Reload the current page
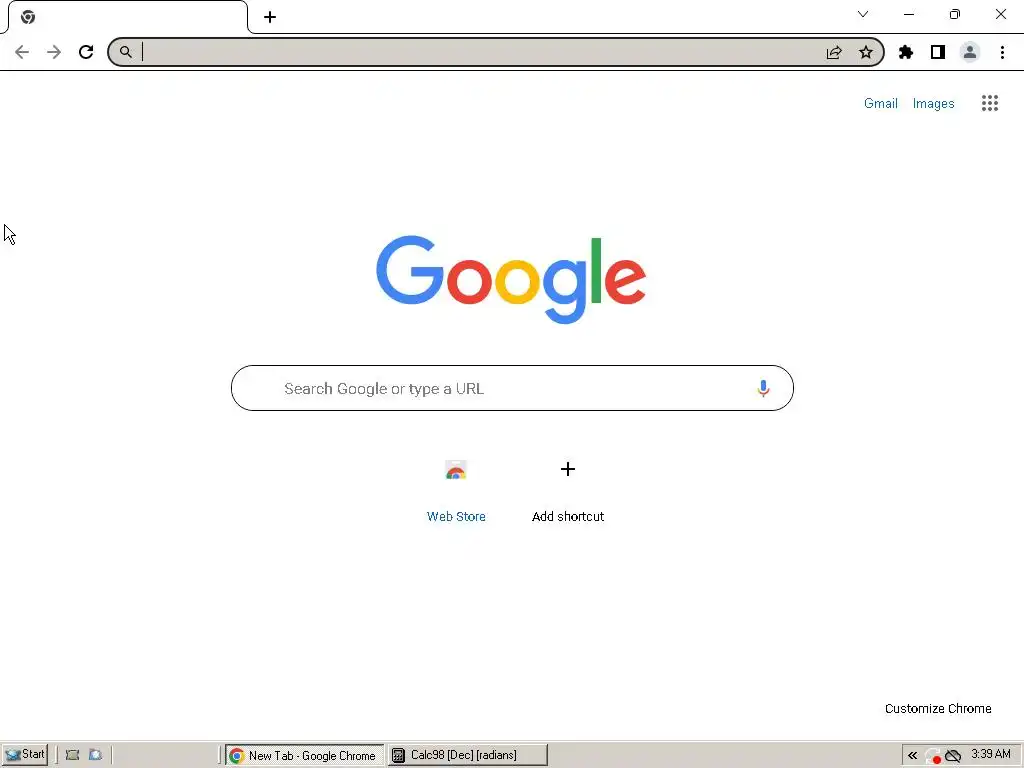The image size is (1024, 768). pyautogui.click(x=86, y=52)
